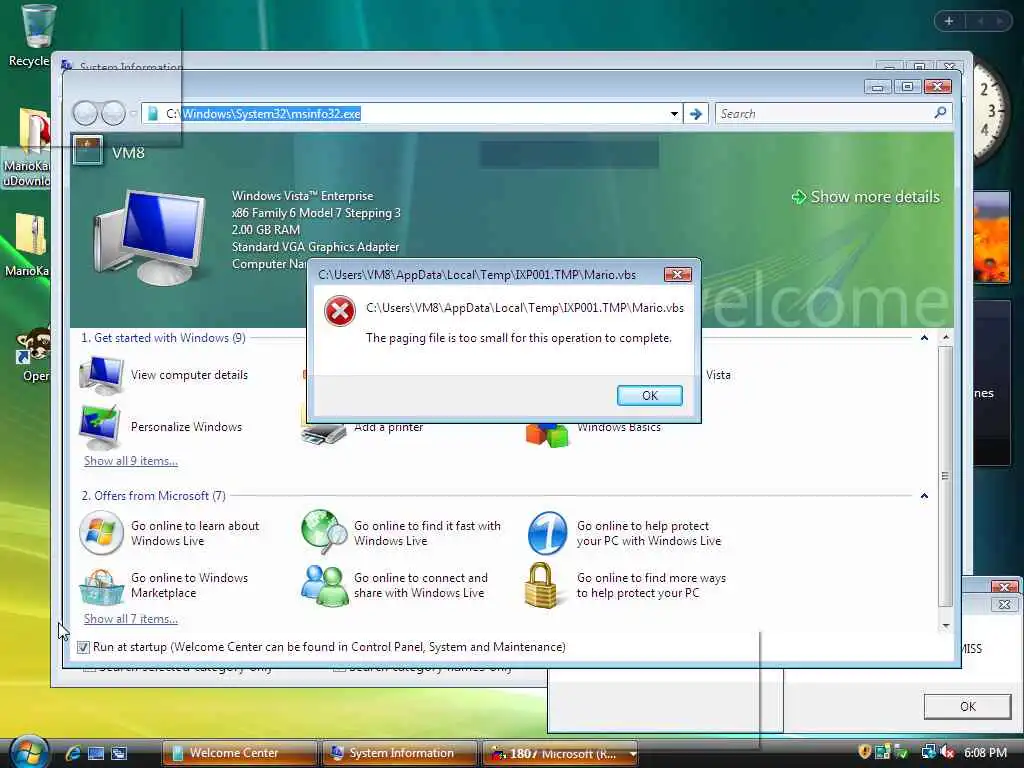This screenshot has width=1024, height=768.
Task: Click the Add a printer icon
Action: coord(324,433)
